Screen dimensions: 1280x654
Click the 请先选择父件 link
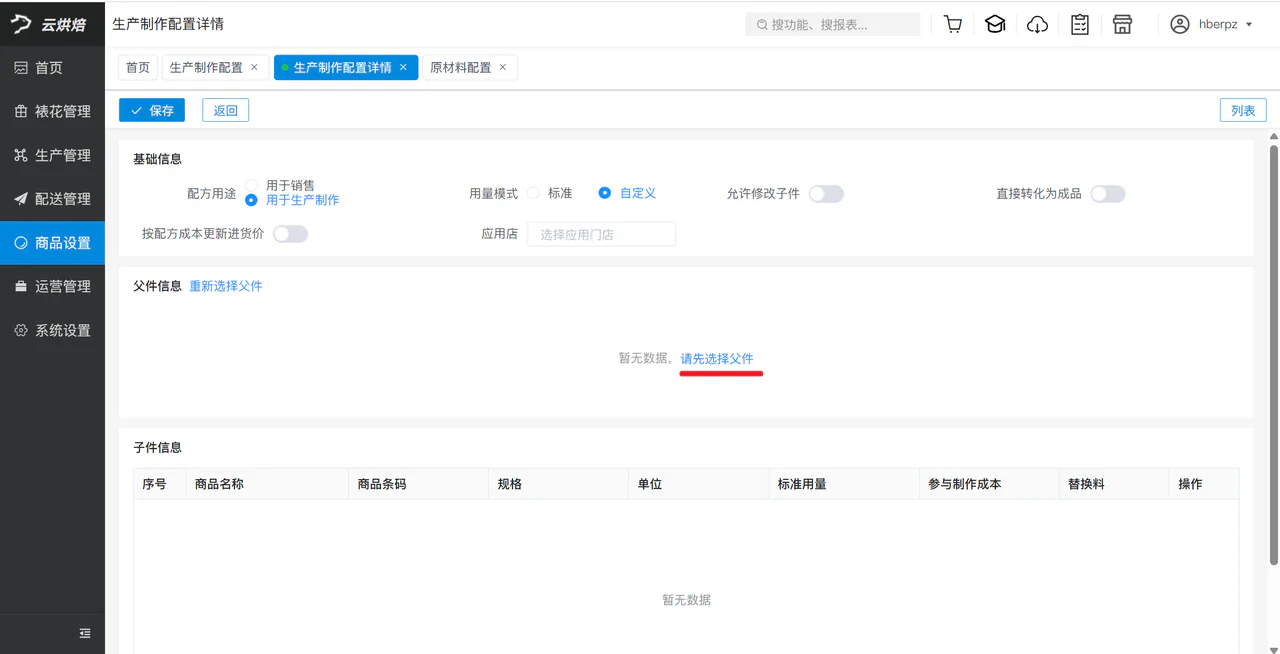717,358
